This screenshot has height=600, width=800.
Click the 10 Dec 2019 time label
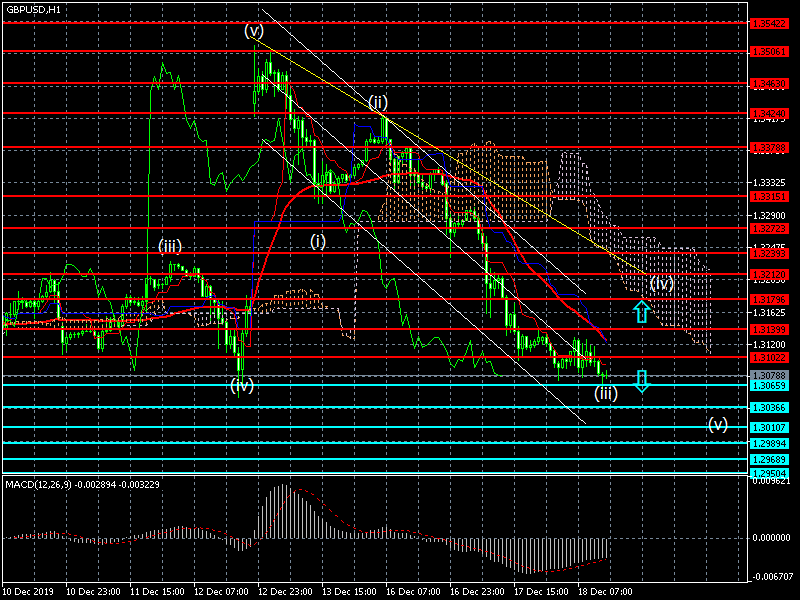30,591
